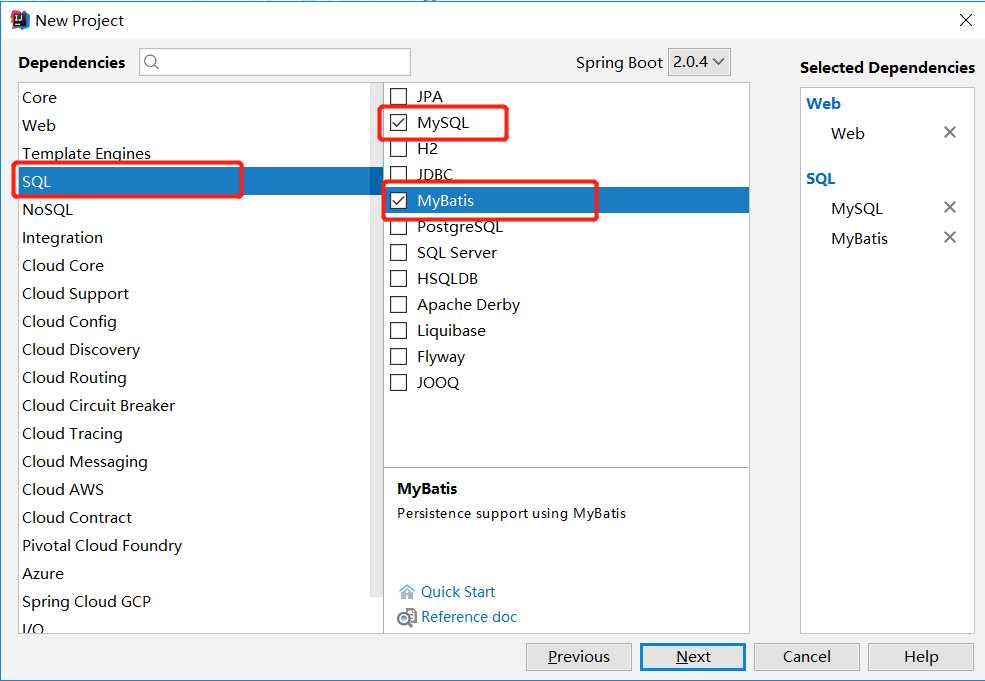This screenshot has width=985, height=681.
Task: Click the IntelliJ IDEA logo in title bar
Action: [19, 20]
